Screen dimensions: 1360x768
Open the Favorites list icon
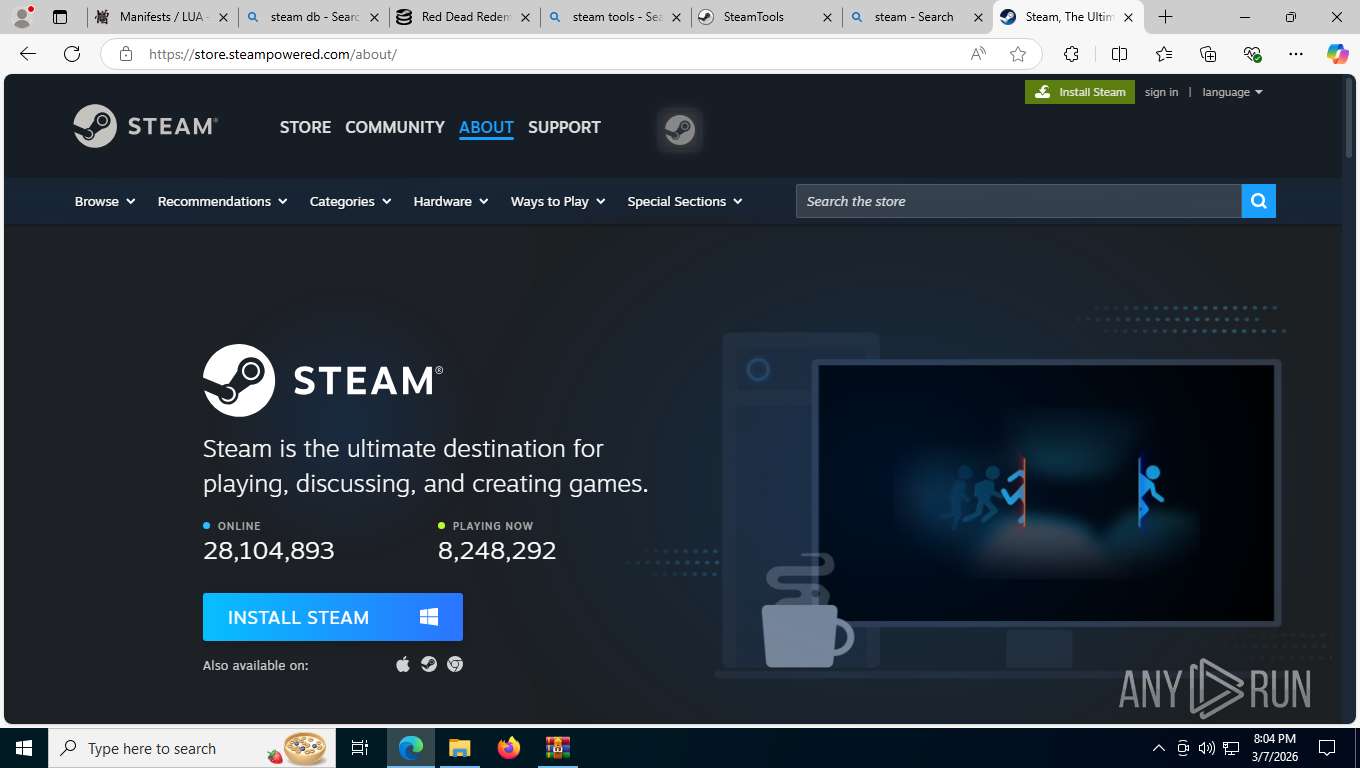click(1164, 54)
